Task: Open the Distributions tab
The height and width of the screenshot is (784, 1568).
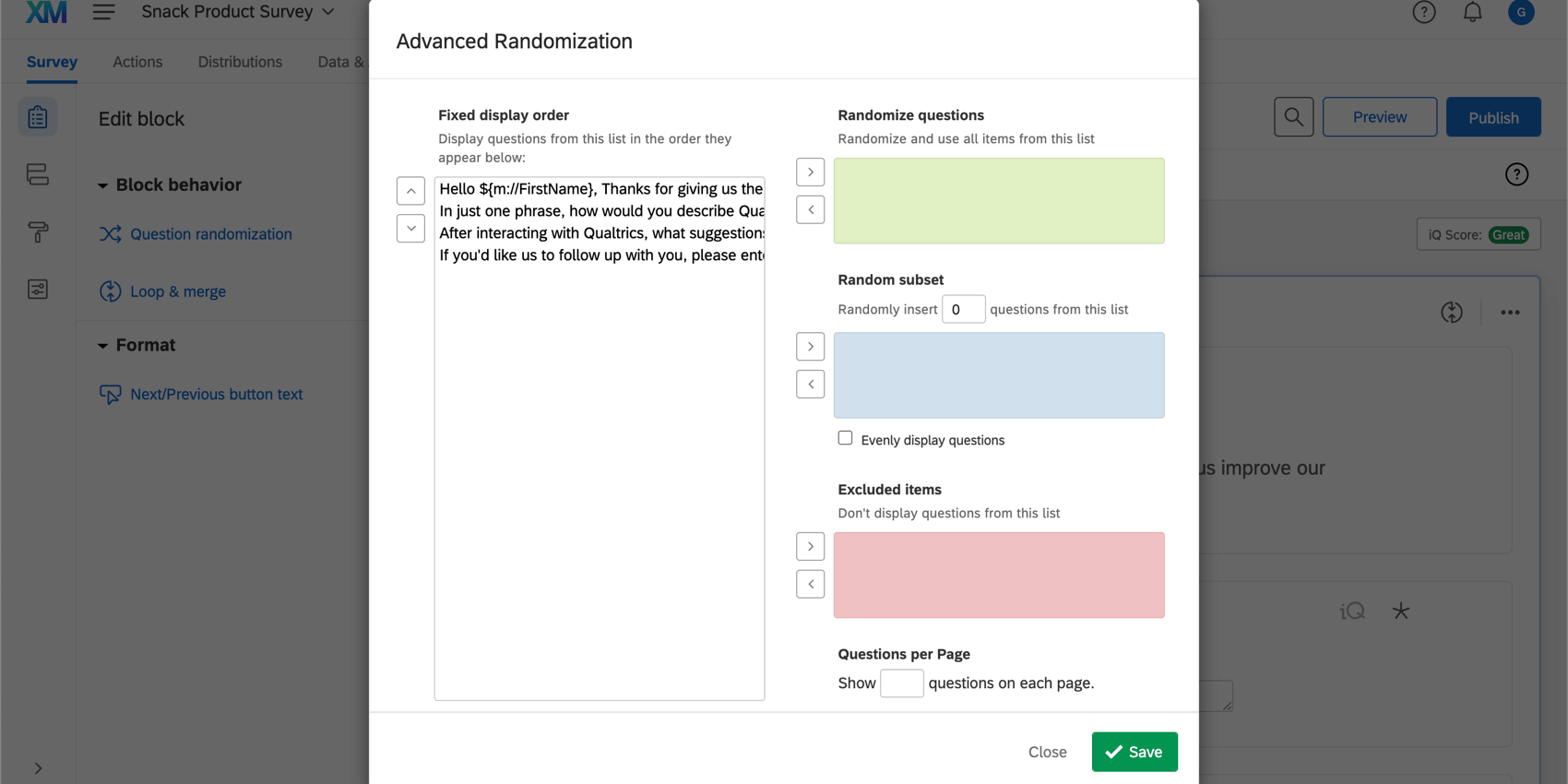Action: point(240,62)
